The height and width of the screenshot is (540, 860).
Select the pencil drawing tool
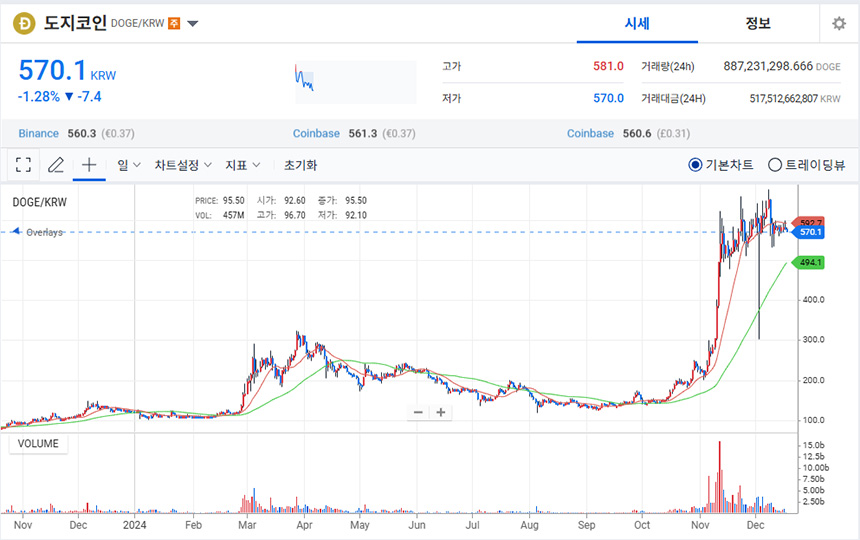click(x=56, y=165)
